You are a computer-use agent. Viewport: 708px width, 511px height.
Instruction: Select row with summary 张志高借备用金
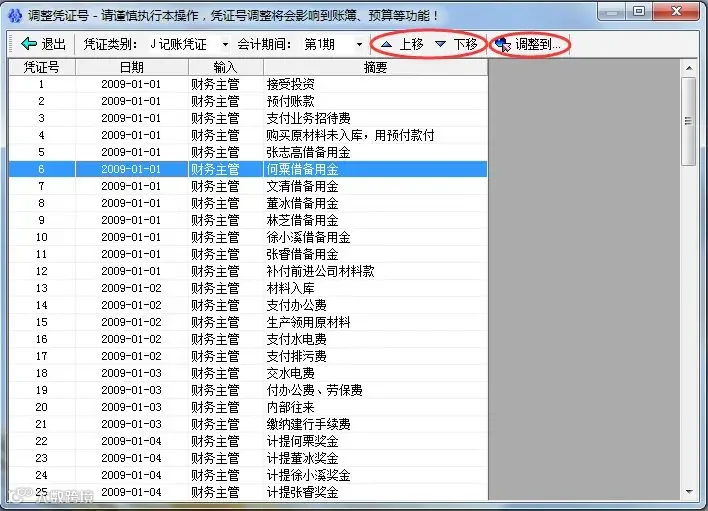[x=248, y=152]
